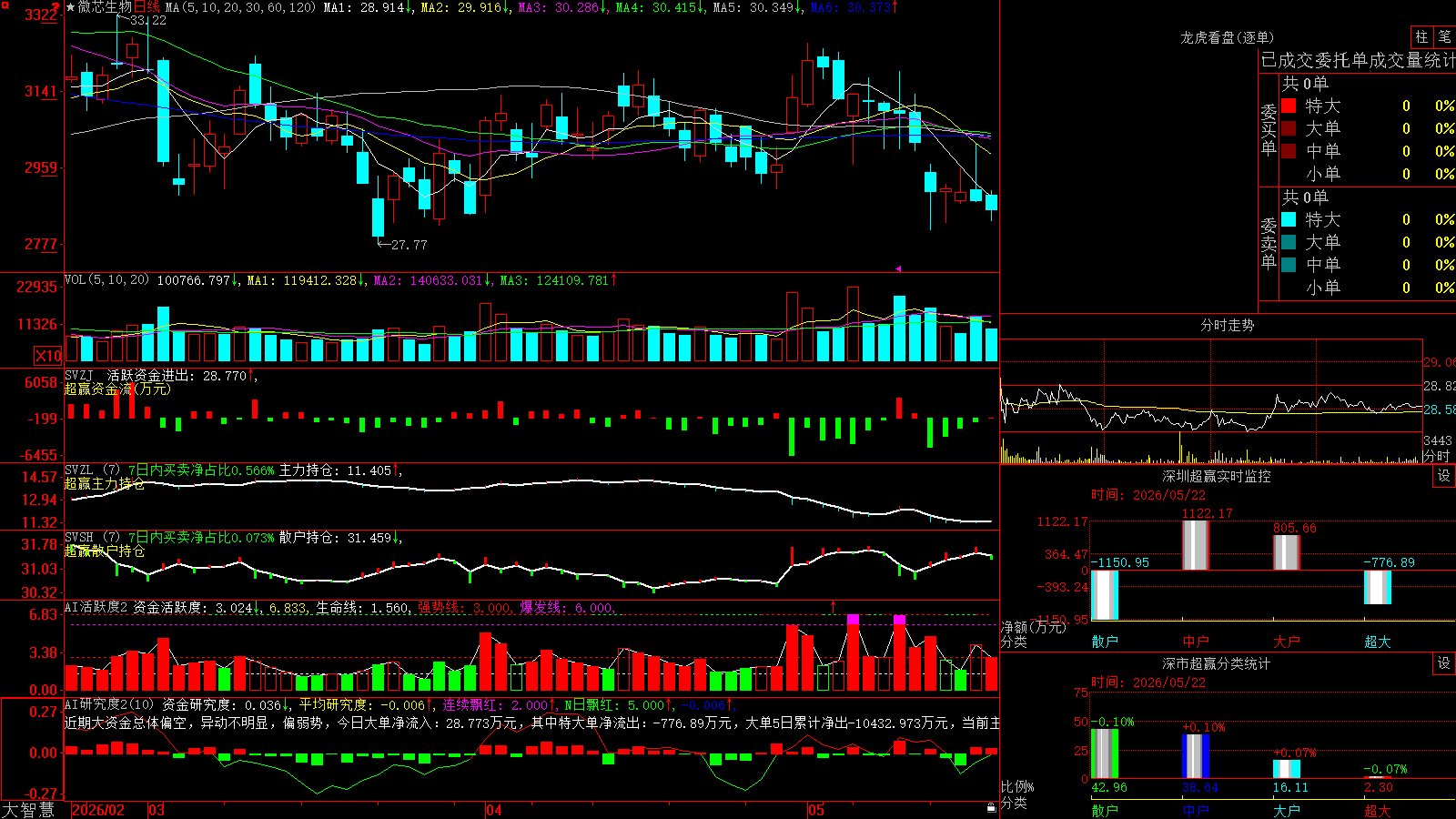The height and width of the screenshot is (819, 1456).
Task: Click the 委卖单 section label
Action: [x=1269, y=243]
